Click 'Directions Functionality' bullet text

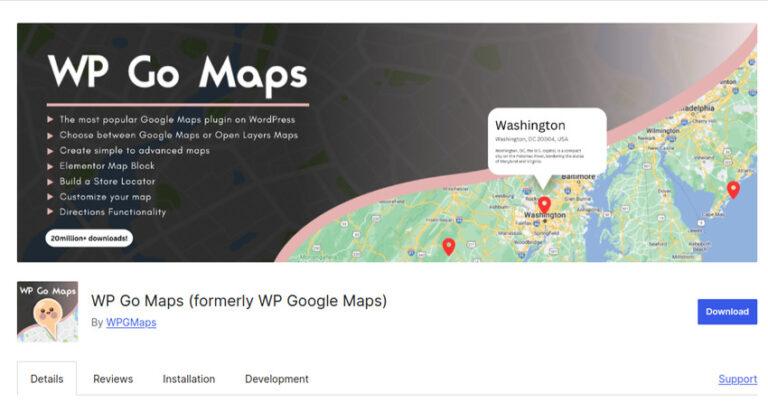[x=113, y=212]
